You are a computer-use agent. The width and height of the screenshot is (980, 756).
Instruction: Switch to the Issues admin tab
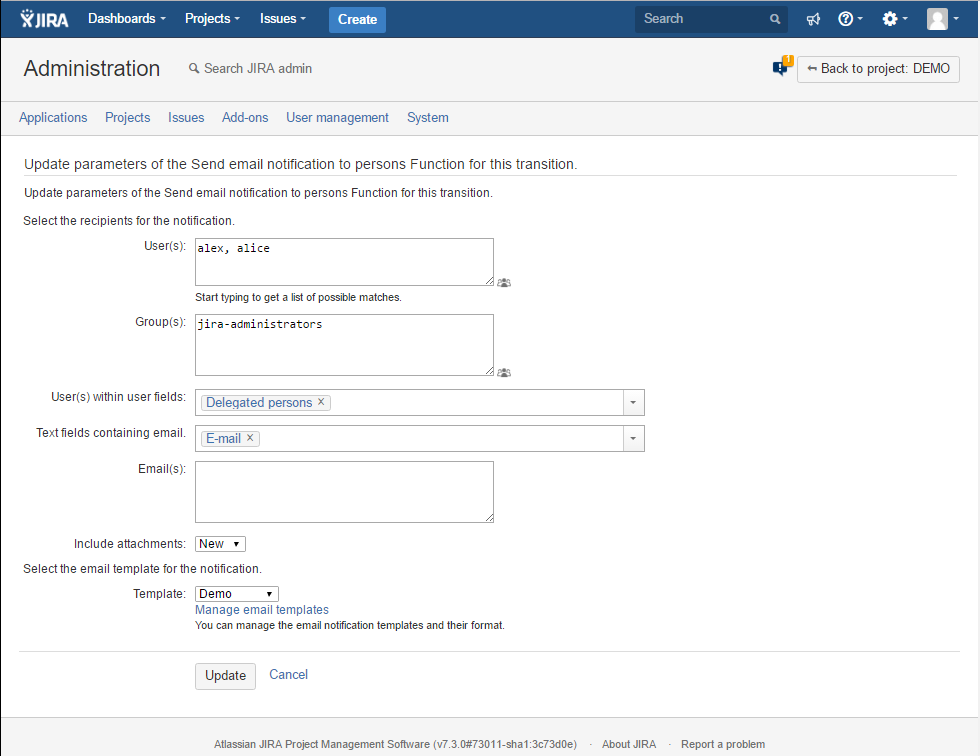tap(186, 117)
